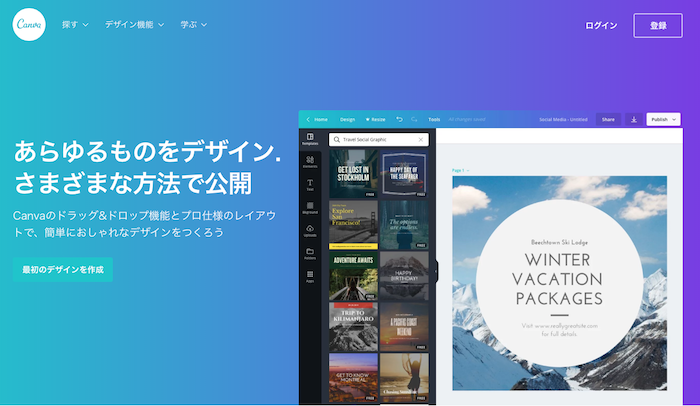700x406 pixels.
Task: Click the Social Media - Untitled title
Action: [x=563, y=120]
